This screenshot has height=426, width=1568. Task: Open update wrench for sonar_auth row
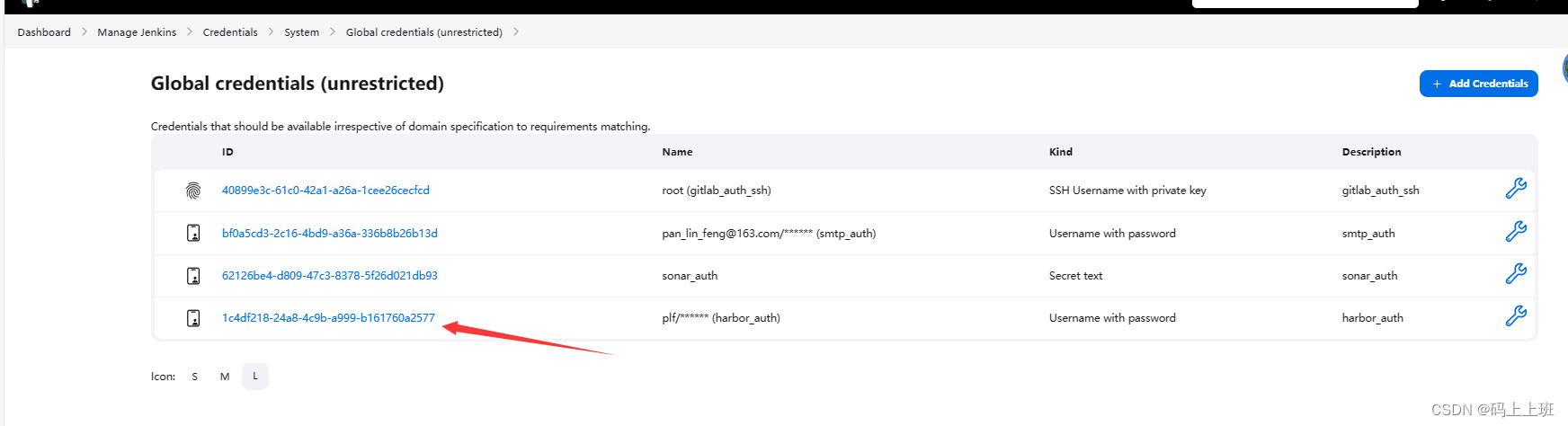tap(1516, 274)
